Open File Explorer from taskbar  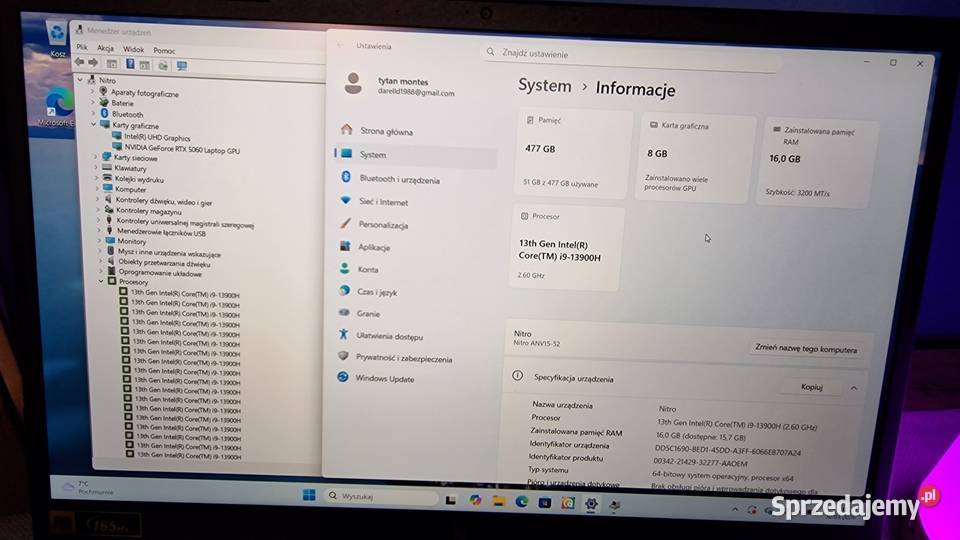pos(498,501)
